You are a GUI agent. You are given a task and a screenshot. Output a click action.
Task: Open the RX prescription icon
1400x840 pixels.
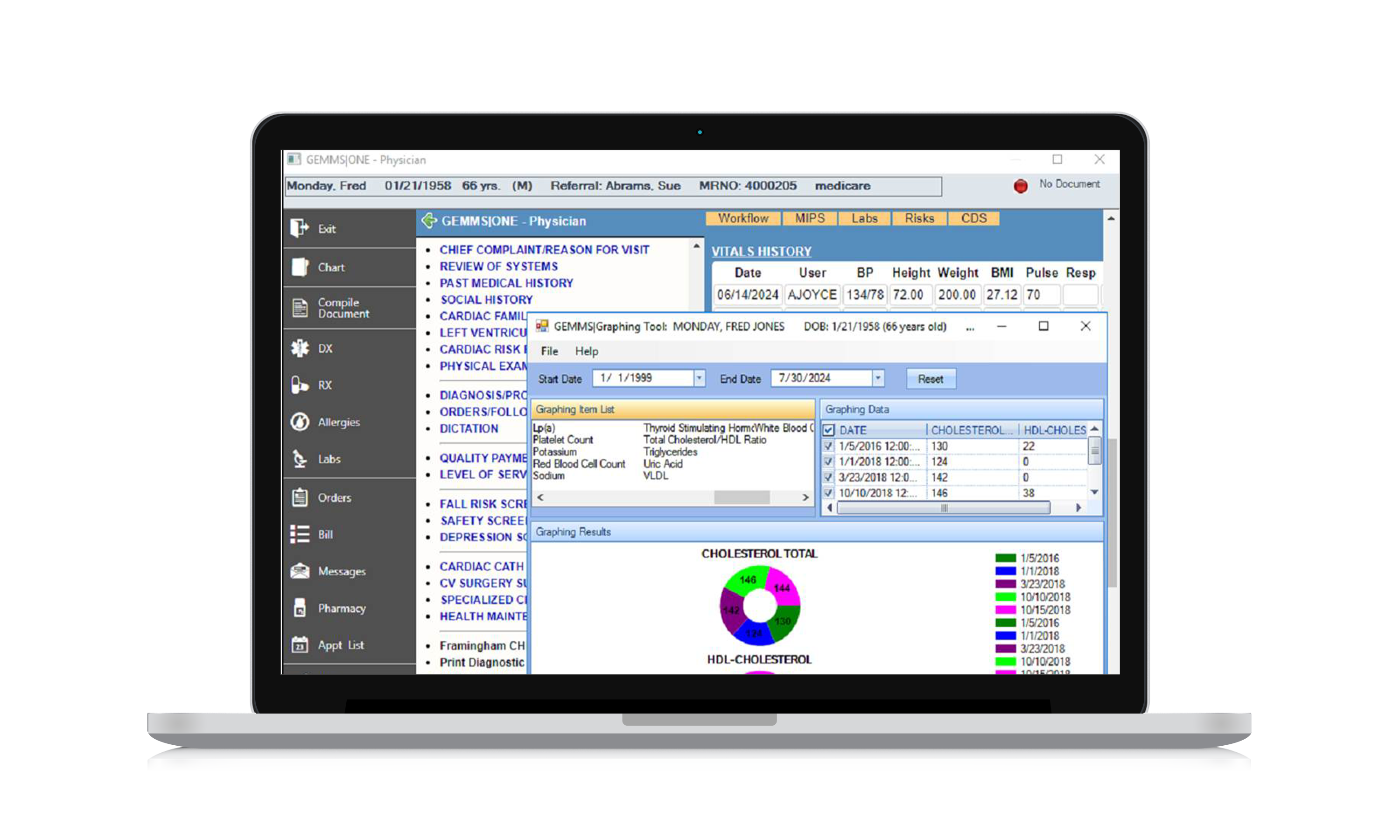(x=299, y=385)
